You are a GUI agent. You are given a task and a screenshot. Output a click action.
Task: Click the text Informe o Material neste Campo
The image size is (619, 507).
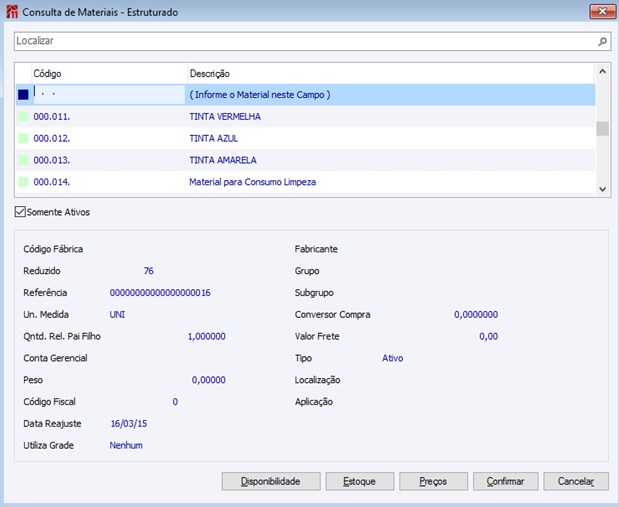pyautogui.click(x=259, y=95)
